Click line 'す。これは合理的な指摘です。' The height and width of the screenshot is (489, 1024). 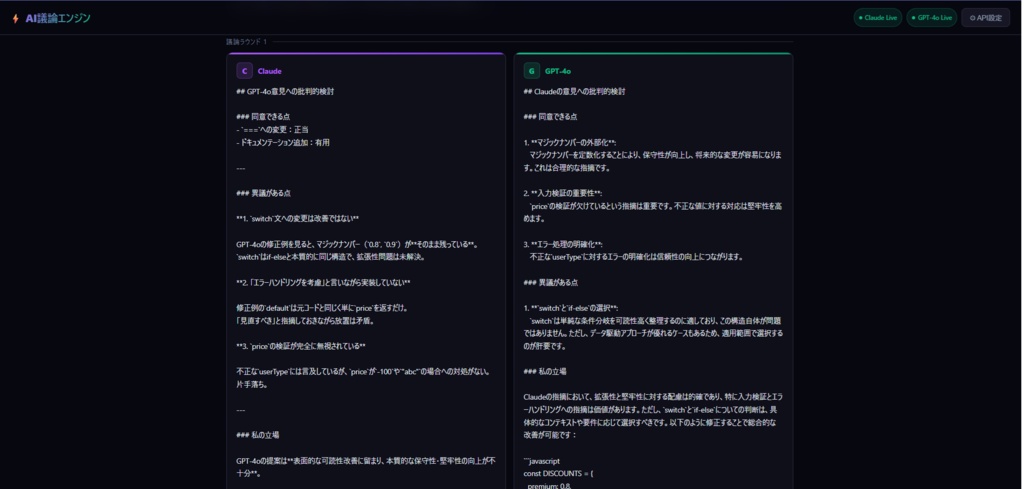pos(567,168)
